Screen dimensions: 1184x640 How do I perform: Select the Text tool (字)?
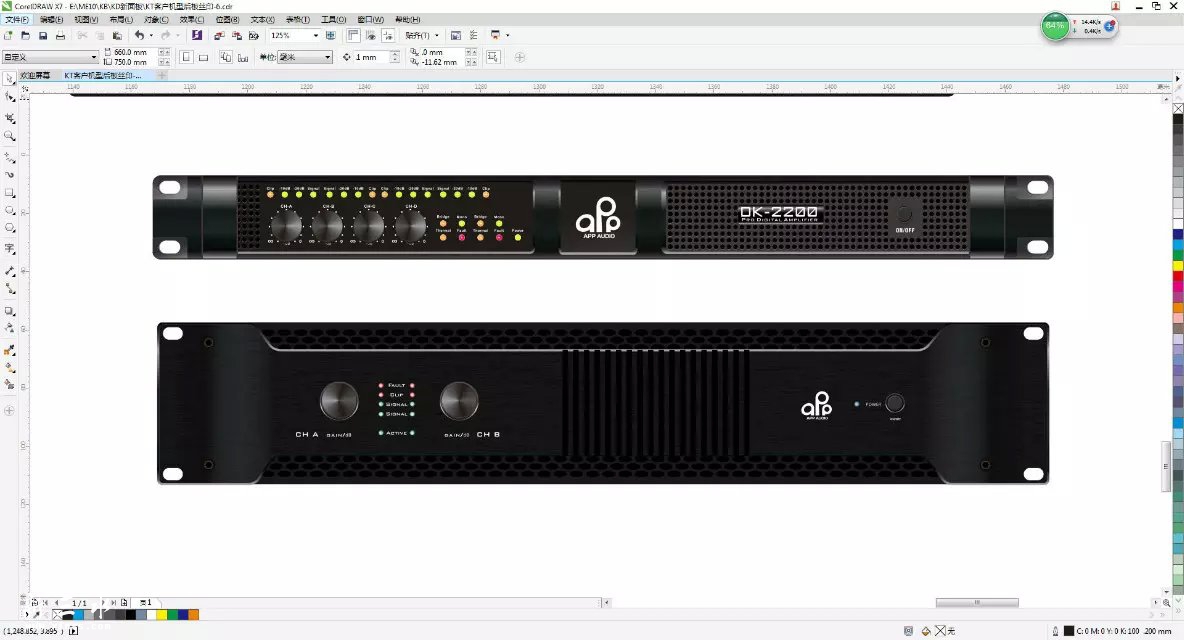pyautogui.click(x=10, y=248)
